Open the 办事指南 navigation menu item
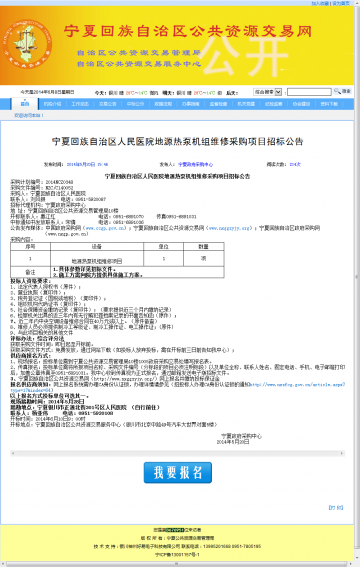The height and width of the screenshot is (567, 360). [190, 104]
